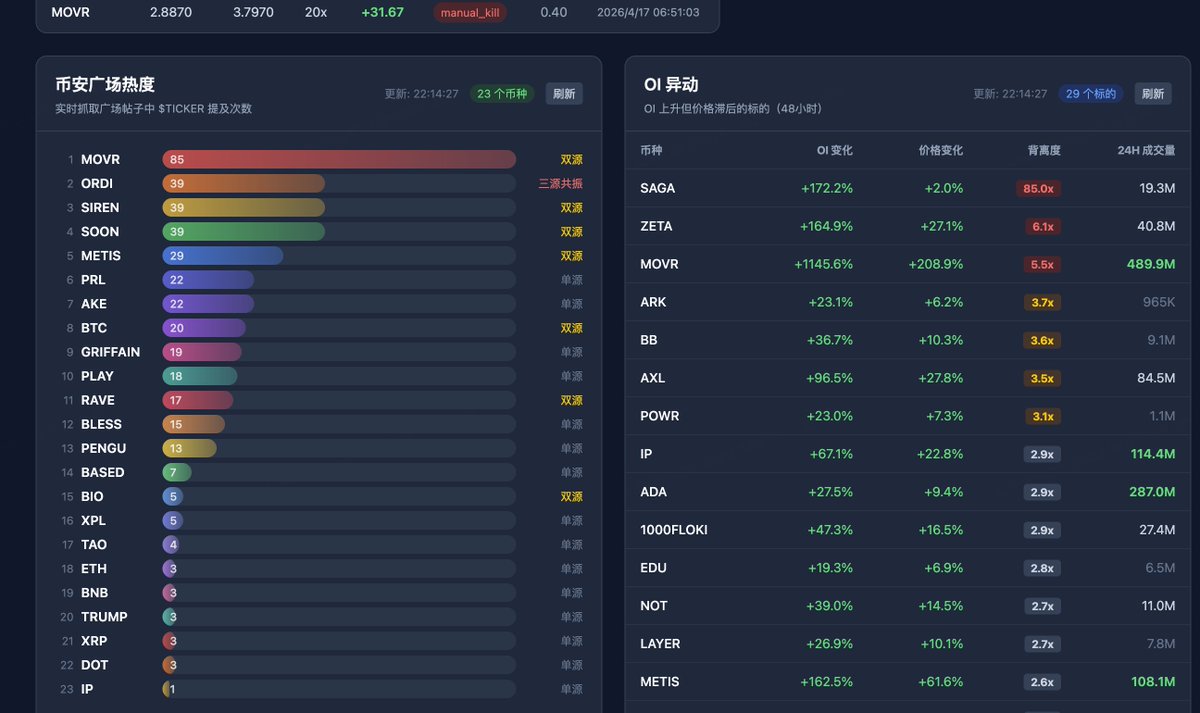
Task: Click the 108.1M volume value
Action: (1153, 682)
